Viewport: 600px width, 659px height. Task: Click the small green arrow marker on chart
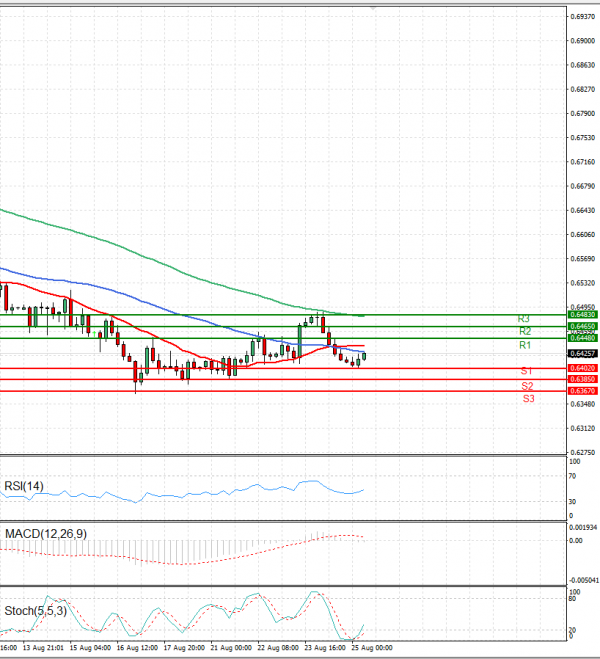click(x=95, y=334)
